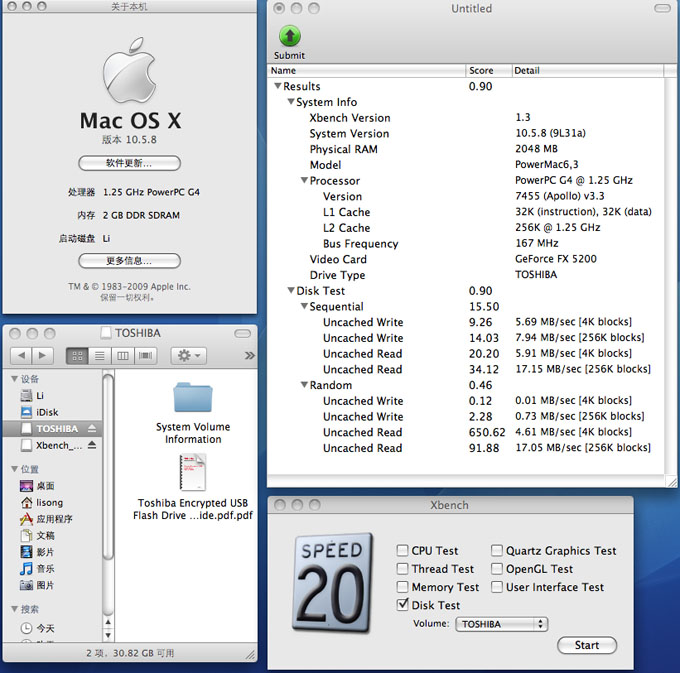Eject the TOSHIBA volume in sidebar
680x673 pixels.
92,428
